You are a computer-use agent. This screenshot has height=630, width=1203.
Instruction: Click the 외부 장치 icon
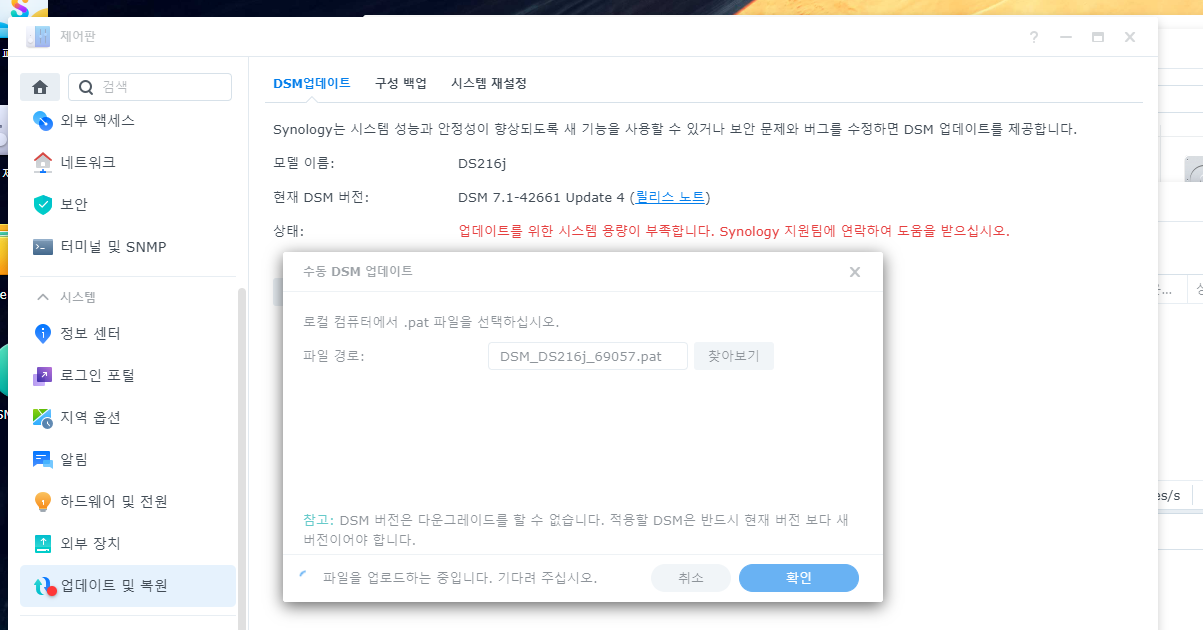(43, 543)
